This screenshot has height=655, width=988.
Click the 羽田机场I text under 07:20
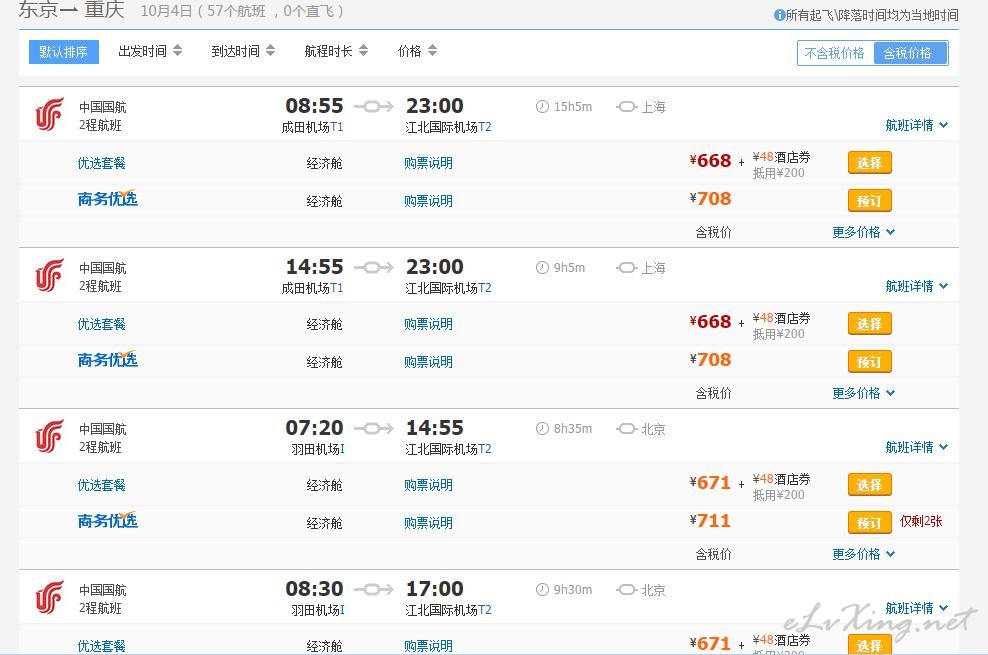(318, 449)
